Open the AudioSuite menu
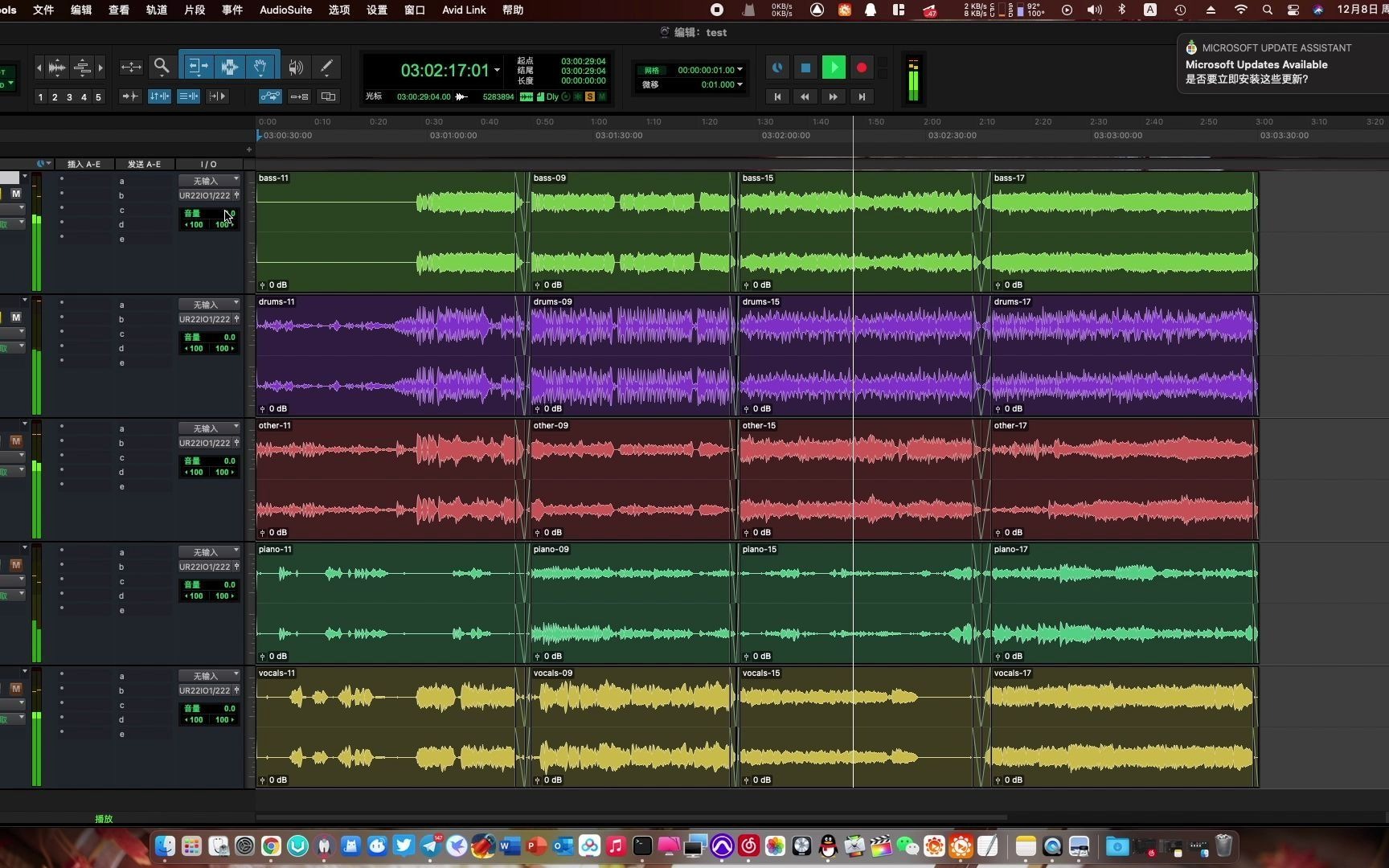Screen dimensions: 1389x868 pyautogui.click(x=285, y=10)
